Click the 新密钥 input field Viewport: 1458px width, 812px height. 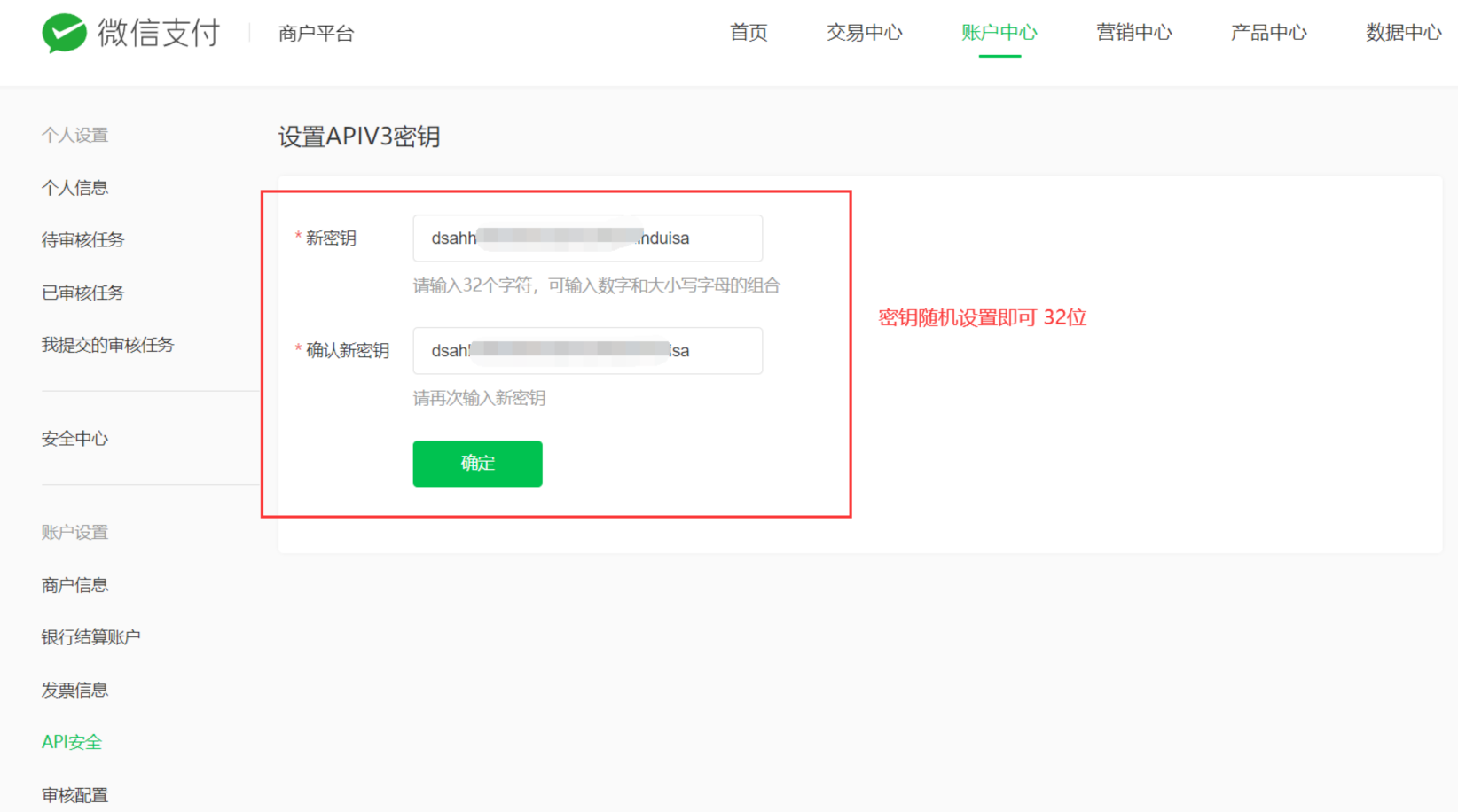pyautogui.click(x=587, y=238)
